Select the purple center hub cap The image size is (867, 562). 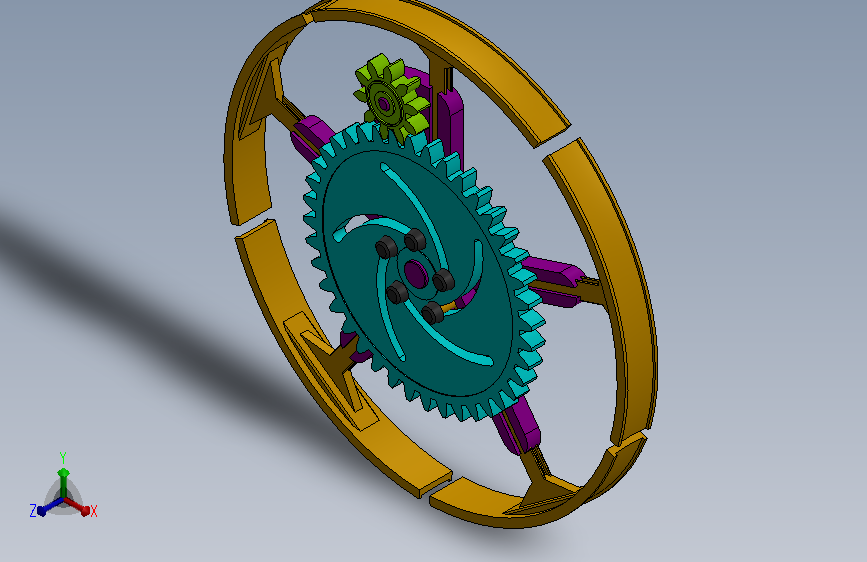click(x=415, y=272)
